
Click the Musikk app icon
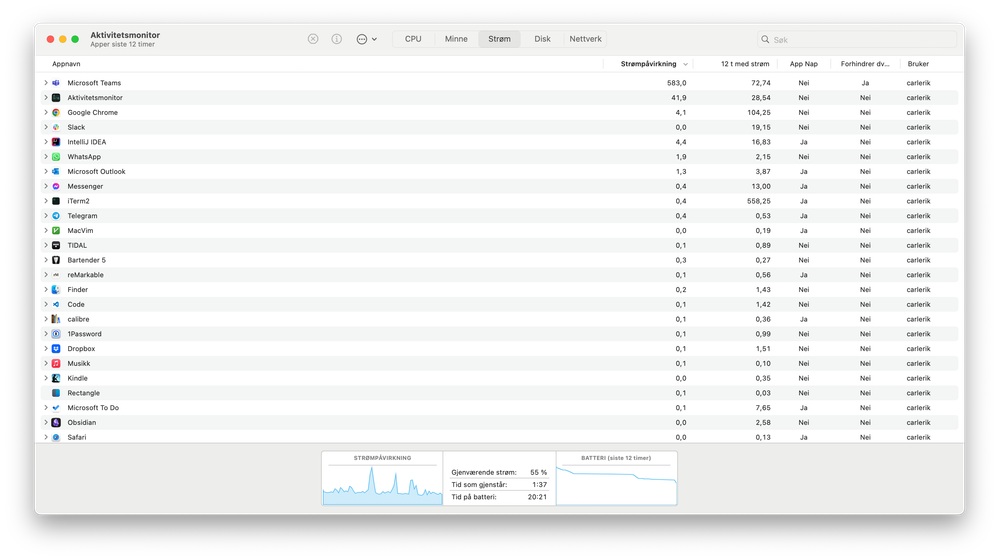(56, 363)
